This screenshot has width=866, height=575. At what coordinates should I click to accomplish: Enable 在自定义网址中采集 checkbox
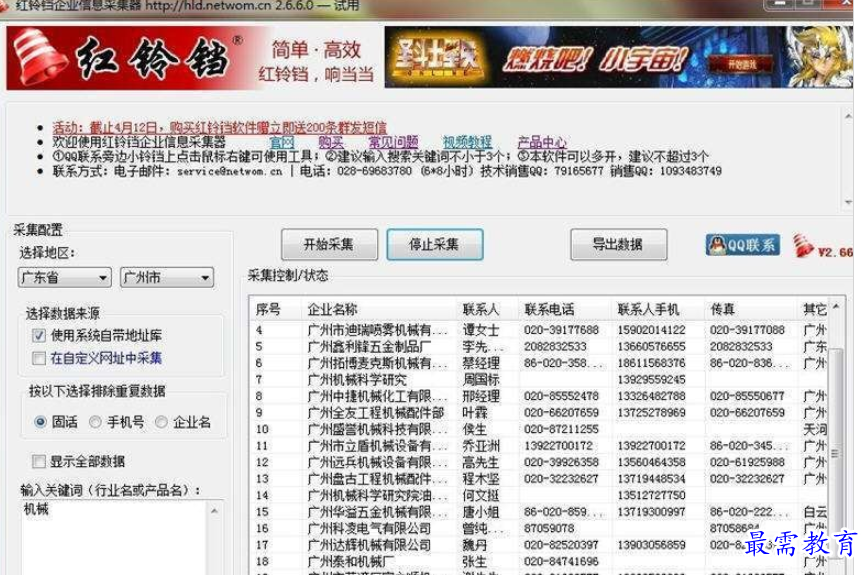coord(39,358)
